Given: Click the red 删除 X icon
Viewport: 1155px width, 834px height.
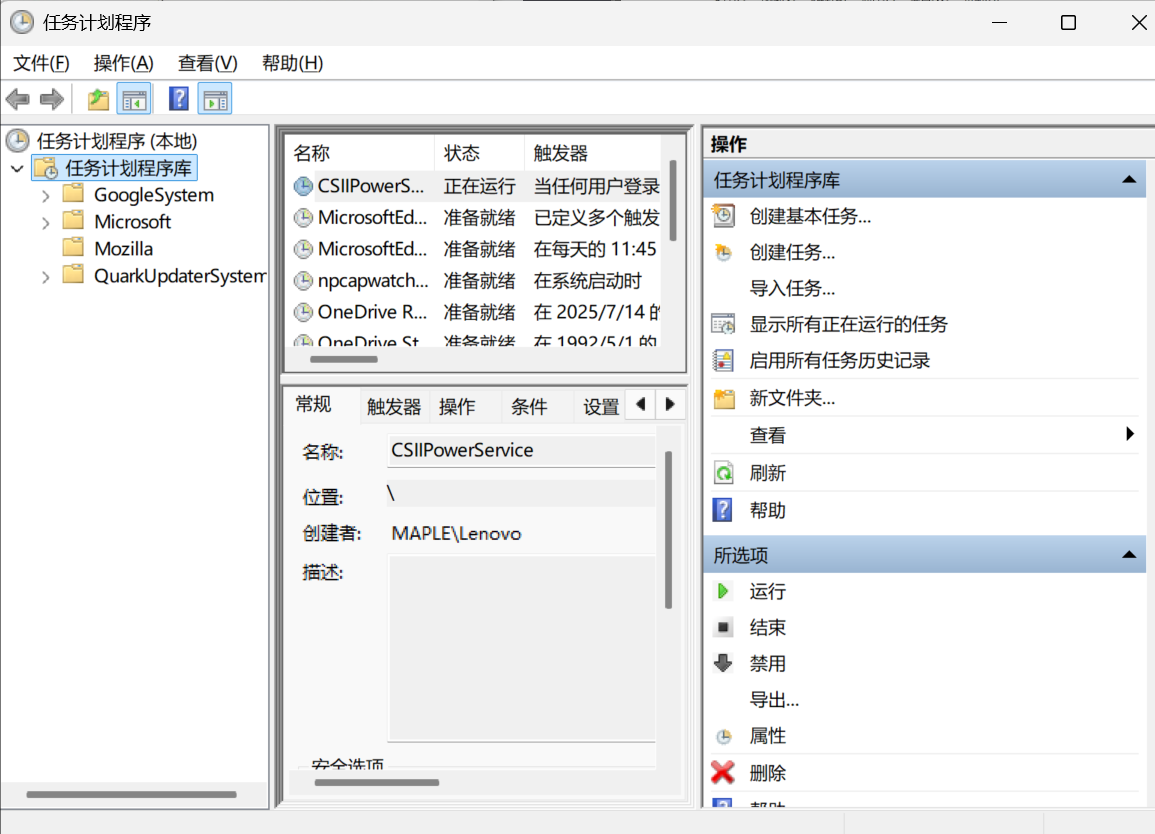Looking at the screenshot, I should [723, 773].
